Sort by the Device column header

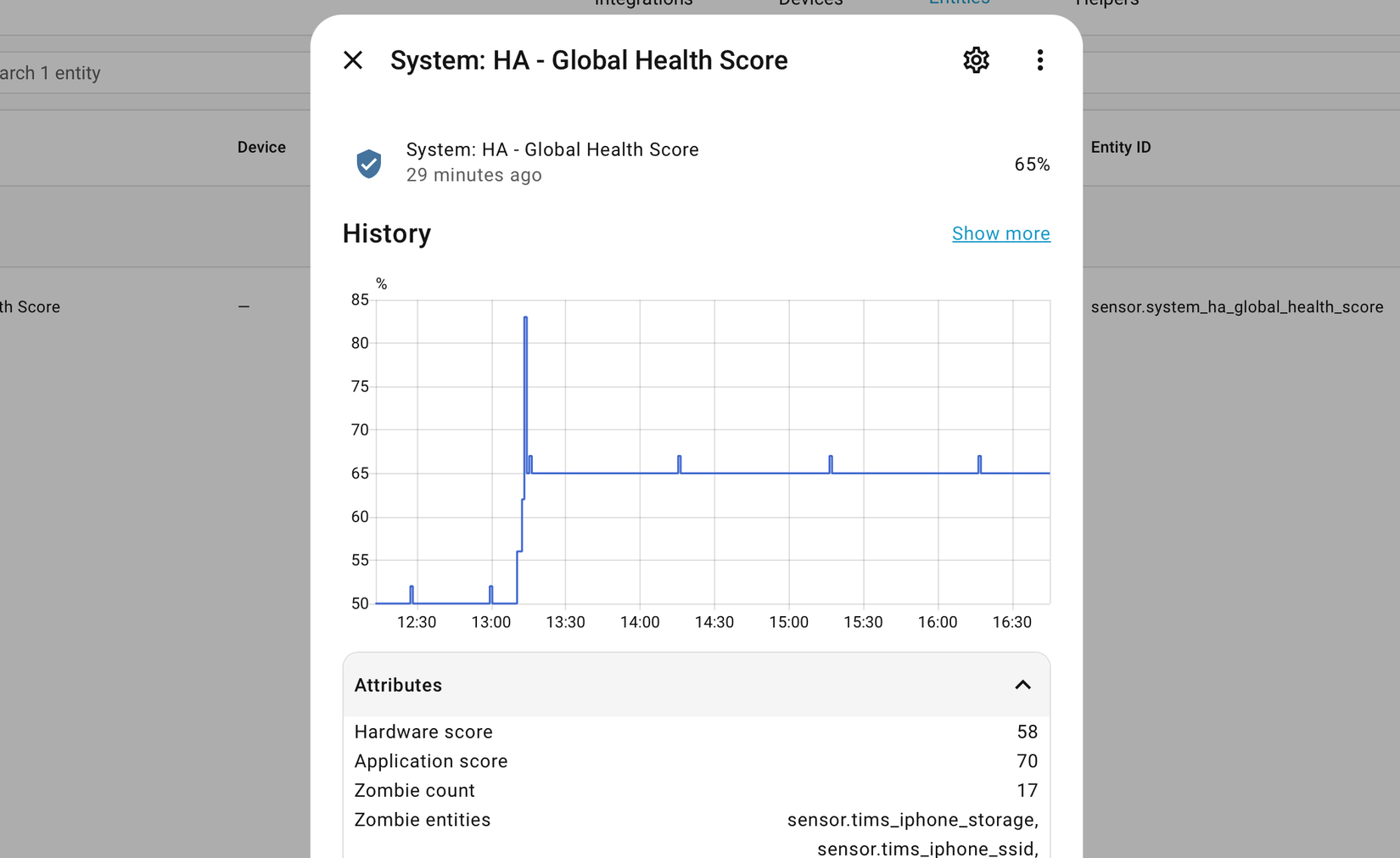tap(261, 148)
